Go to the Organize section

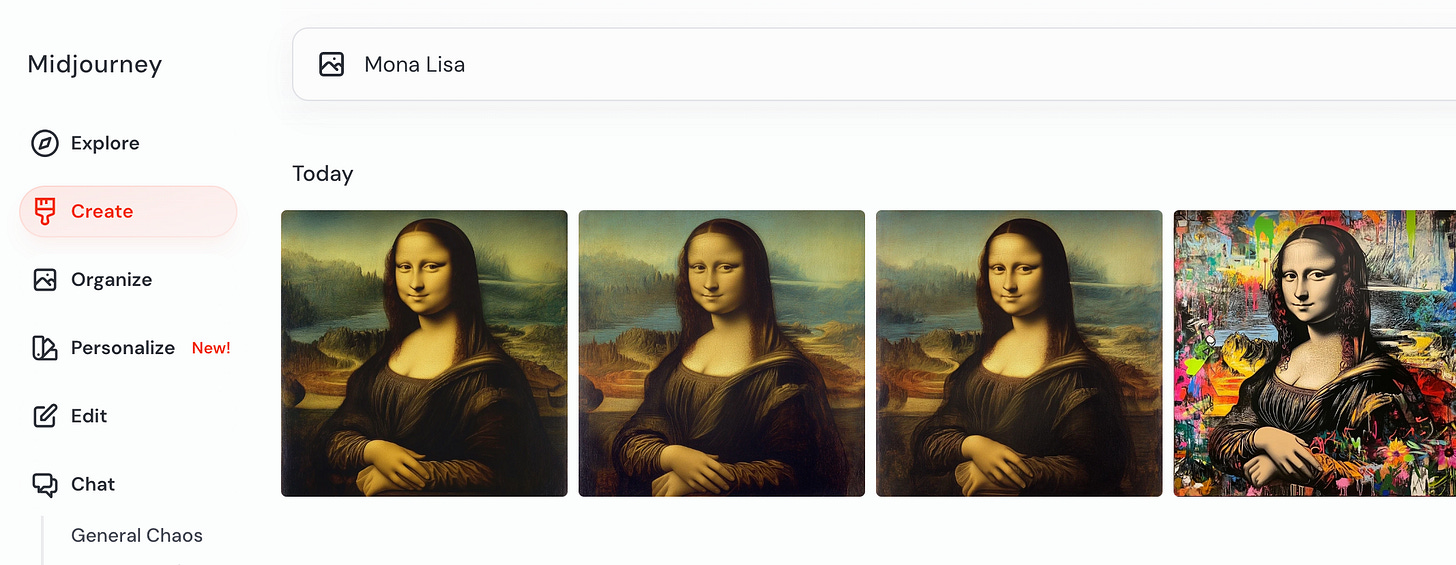click(x=111, y=279)
